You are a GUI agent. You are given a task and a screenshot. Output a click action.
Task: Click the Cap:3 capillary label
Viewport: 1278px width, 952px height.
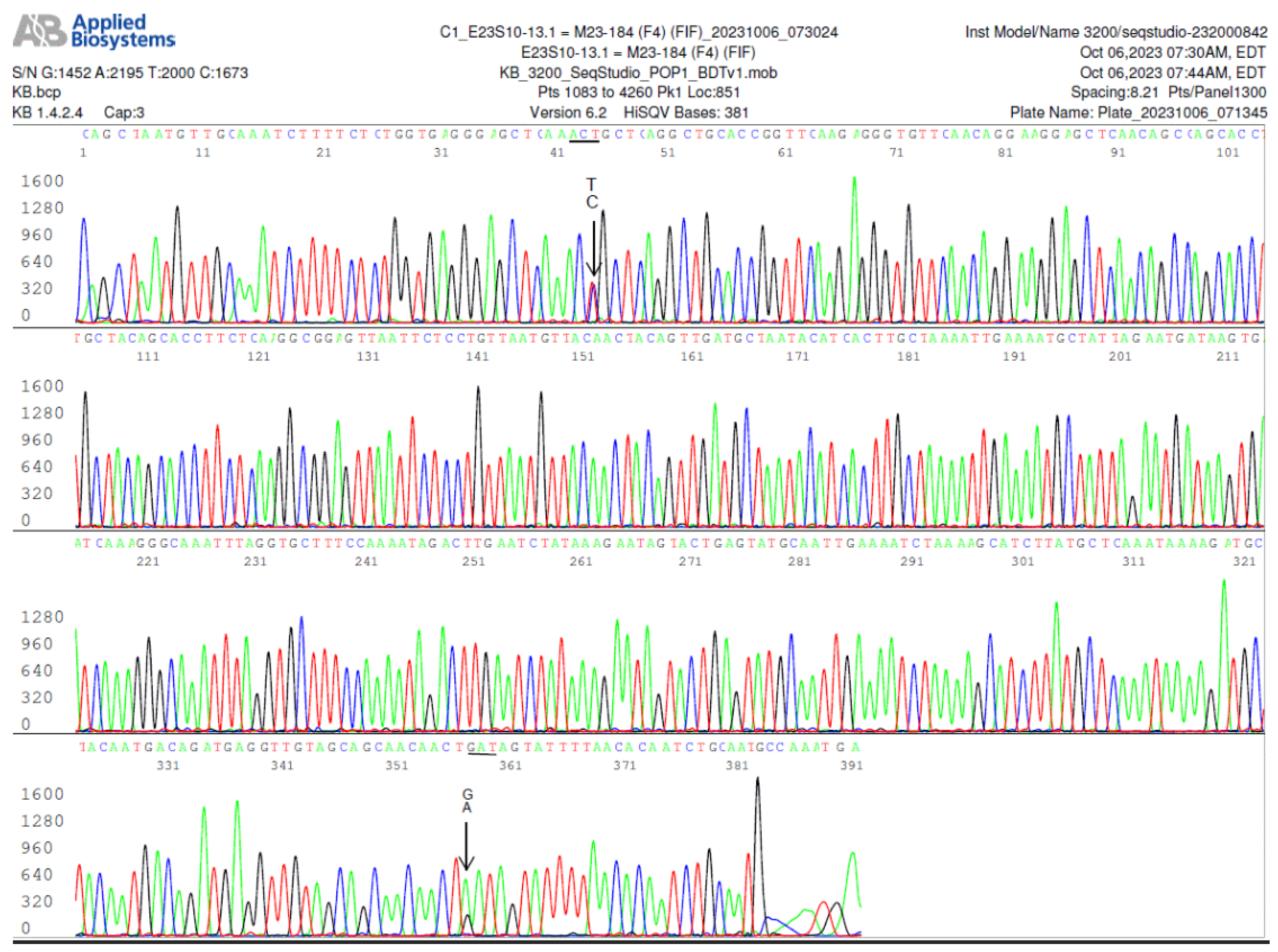click(124, 113)
